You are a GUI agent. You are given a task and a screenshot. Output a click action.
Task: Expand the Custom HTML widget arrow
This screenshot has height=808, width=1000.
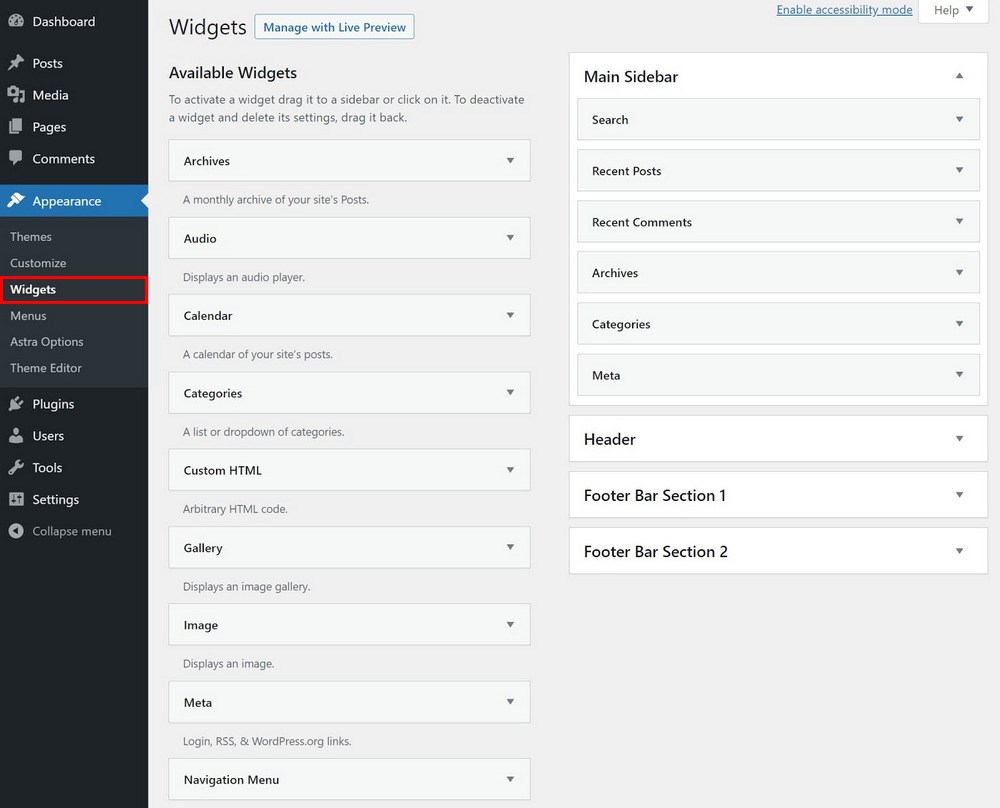[x=510, y=470]
